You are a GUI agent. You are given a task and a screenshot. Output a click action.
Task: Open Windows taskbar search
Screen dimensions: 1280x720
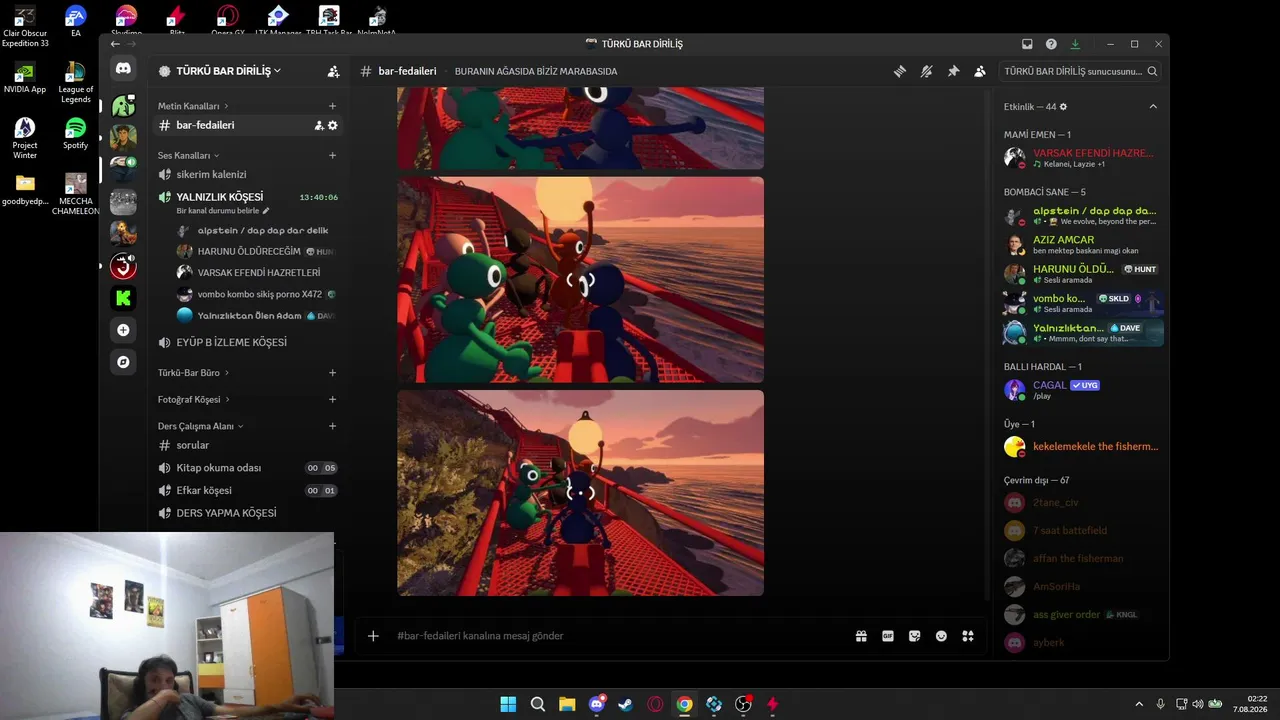[538, 704]
